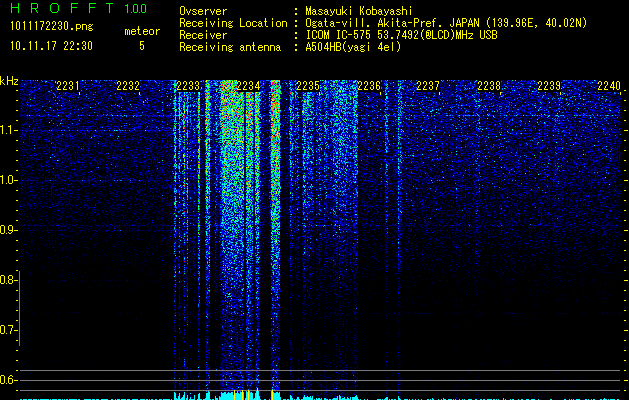Click the HROFFT title text
This screenshot has width=629, height=400.
pos(62,8)
